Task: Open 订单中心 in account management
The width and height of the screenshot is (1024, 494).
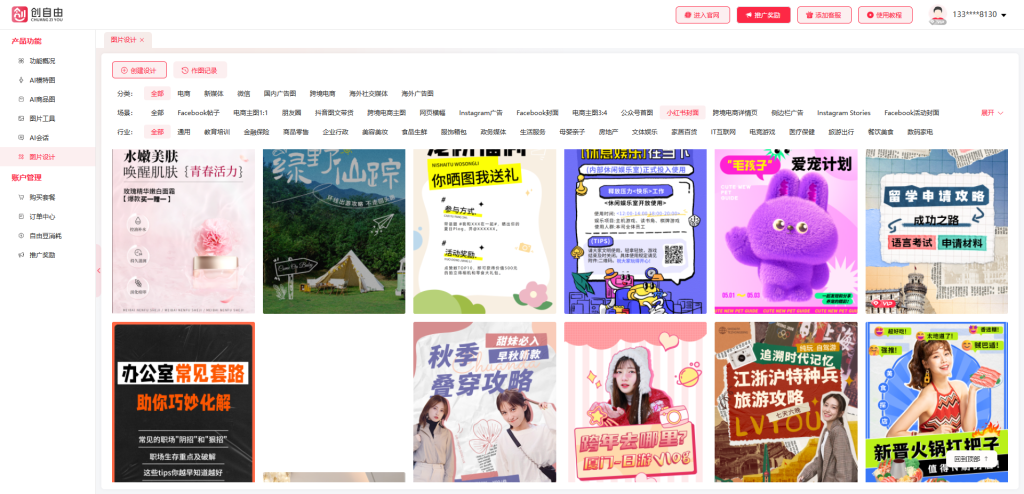Action: point(42,216)
